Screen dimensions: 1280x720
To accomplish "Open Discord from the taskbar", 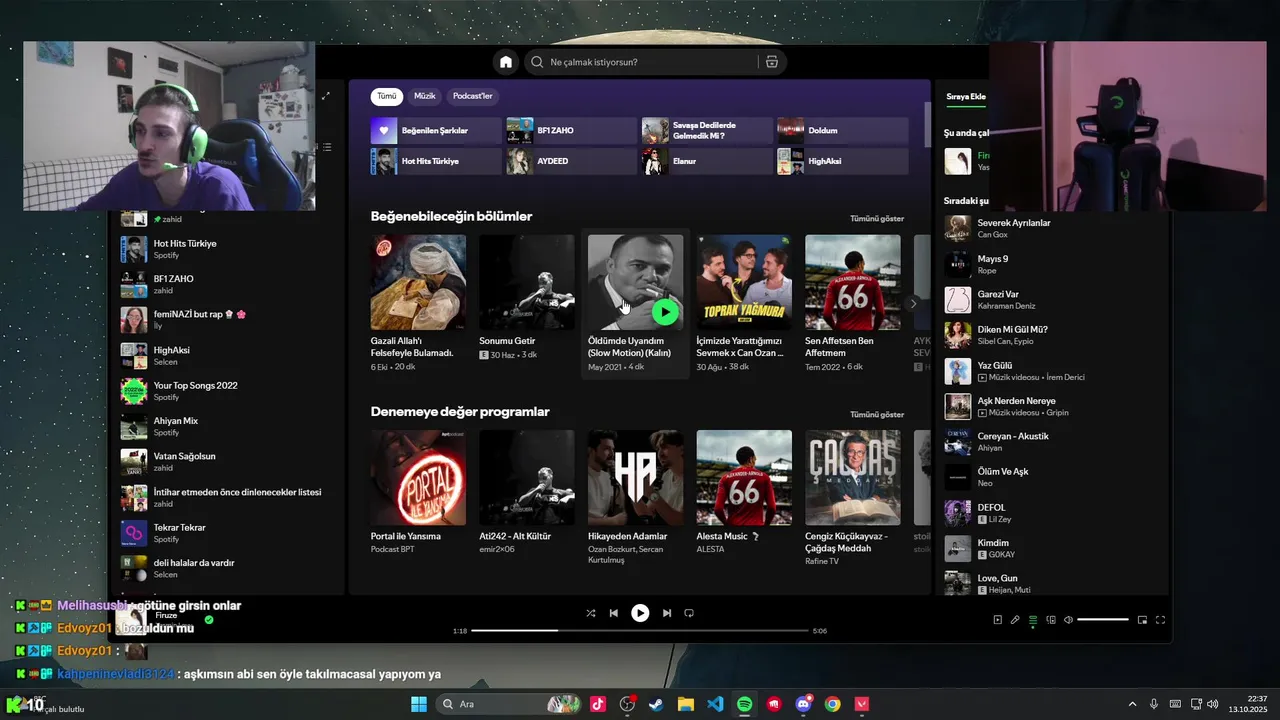I will [803, 704].
